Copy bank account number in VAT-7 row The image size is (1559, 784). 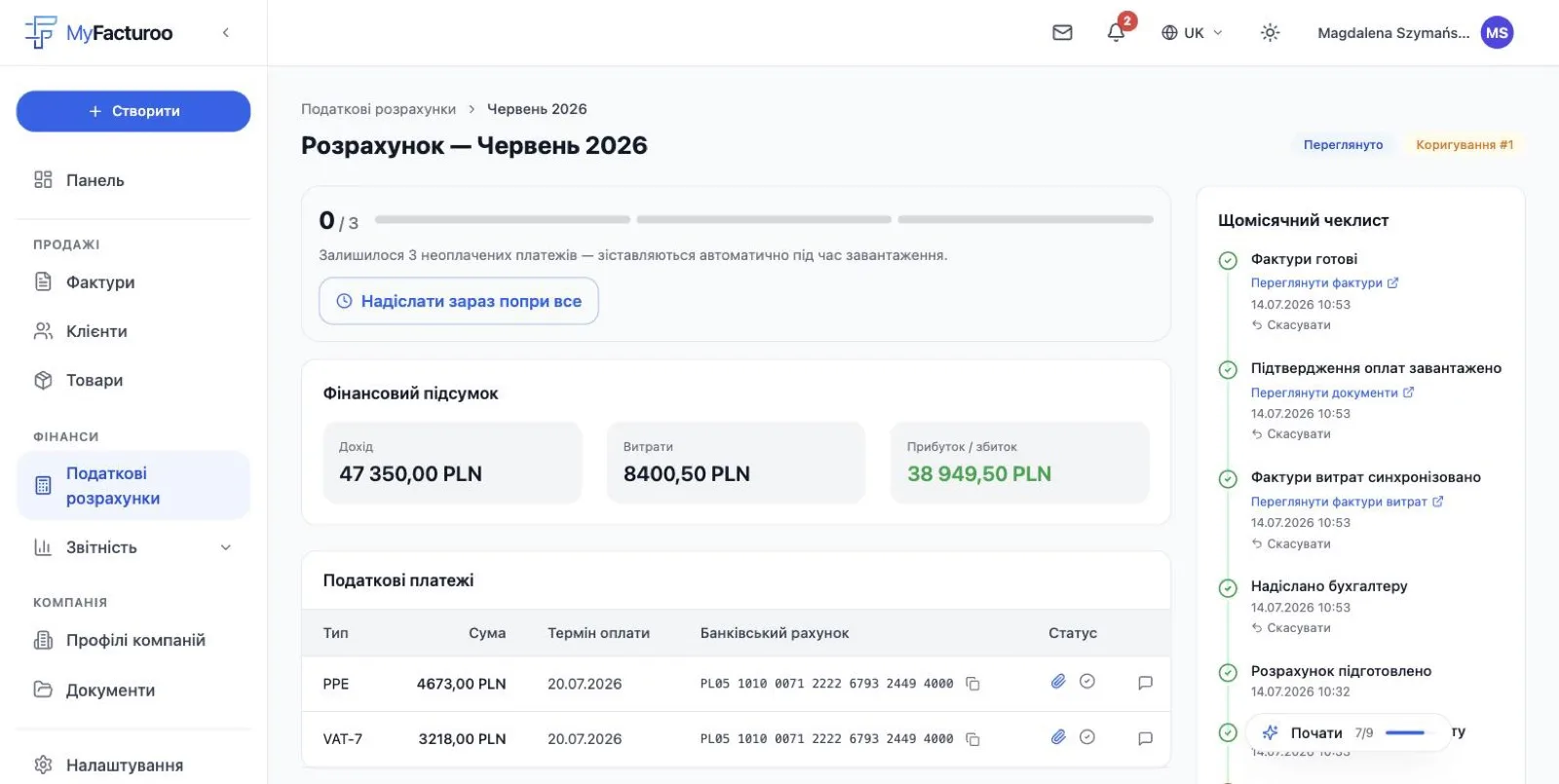[x=972, y=739]
